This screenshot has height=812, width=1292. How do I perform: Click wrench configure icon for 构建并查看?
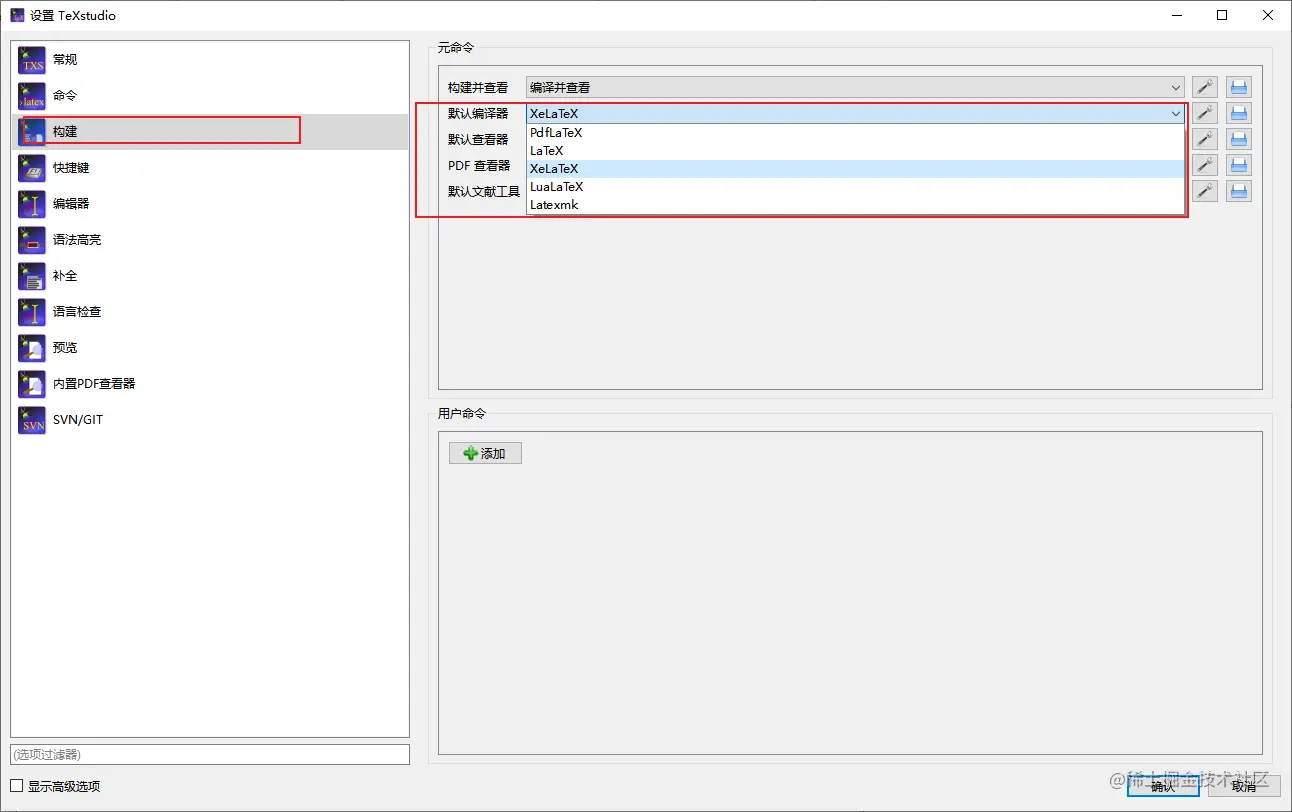point(1205,88)
